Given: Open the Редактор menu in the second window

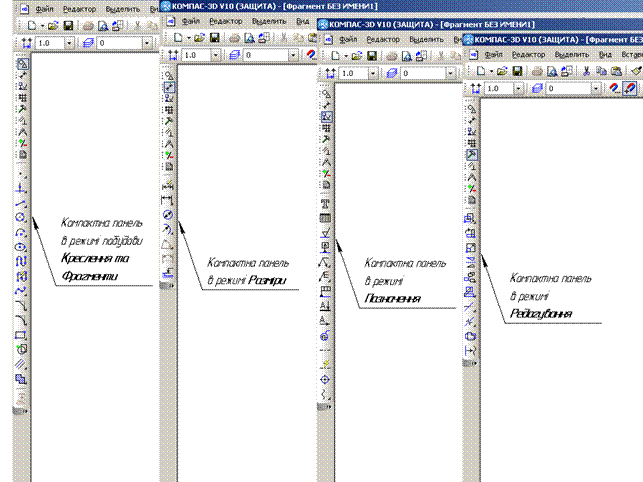Looking at the screenshot, I should pos(226,21).
